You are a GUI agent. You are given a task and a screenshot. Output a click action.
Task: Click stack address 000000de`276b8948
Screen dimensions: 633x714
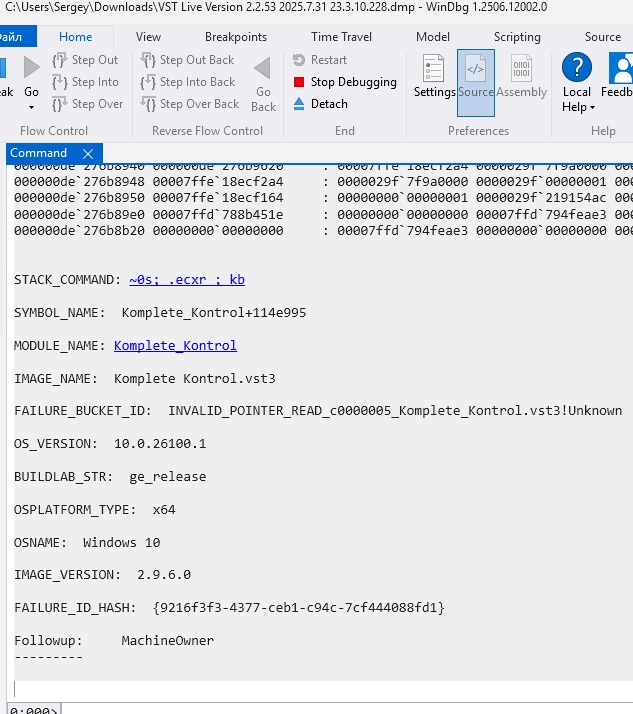(x=79, y=182)
